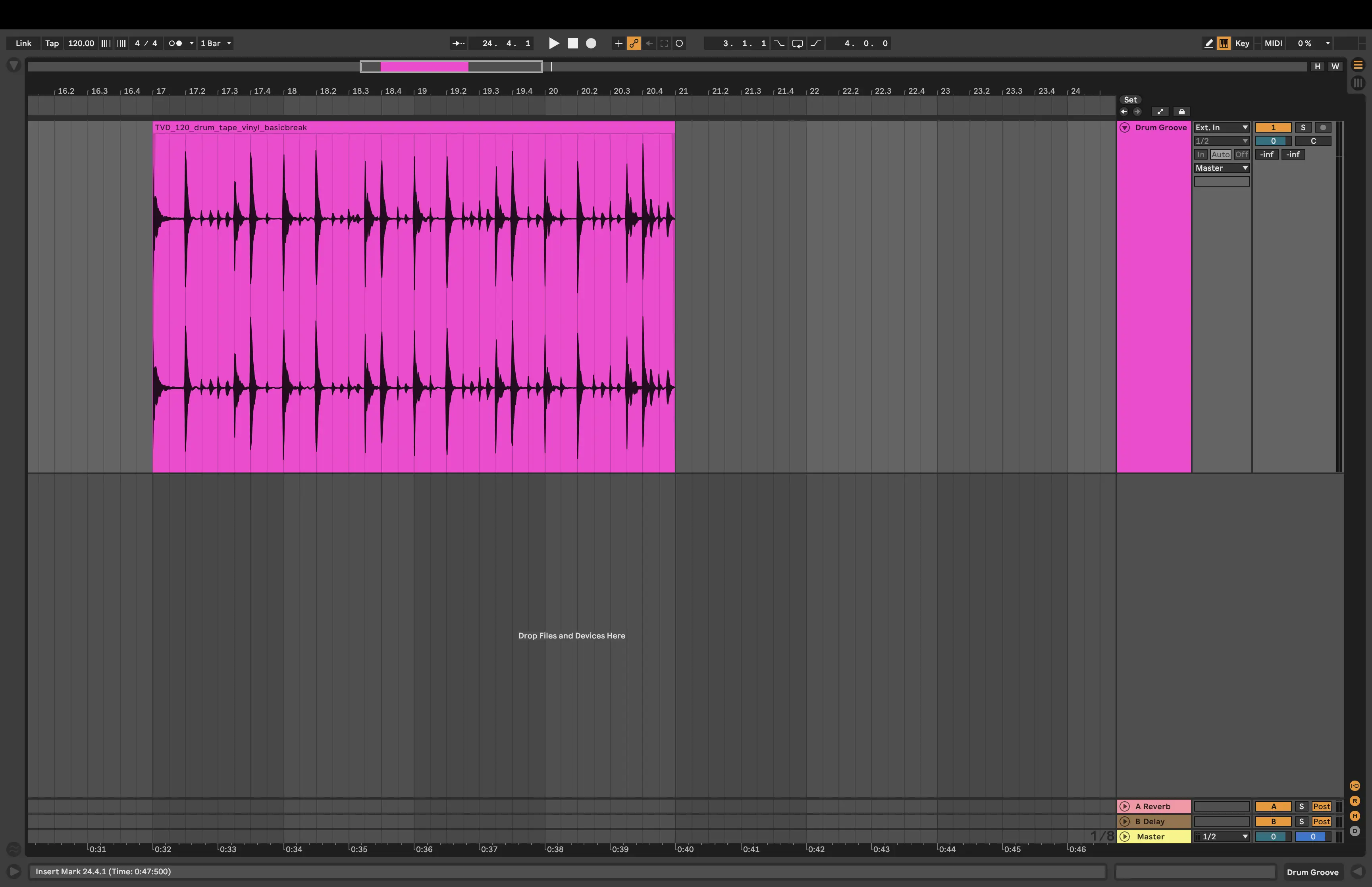Open the 1/2 input channel dropdown

1221,141
